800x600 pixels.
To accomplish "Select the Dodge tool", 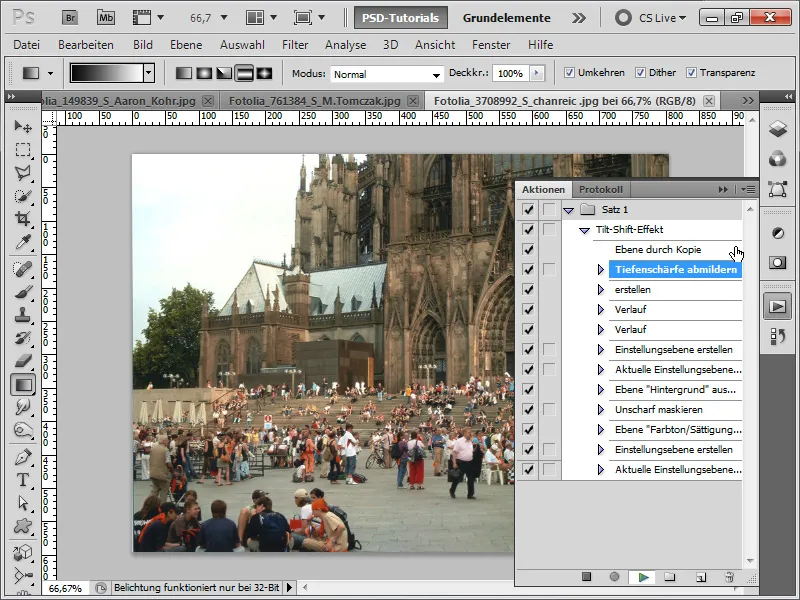I will coord(22,430).
